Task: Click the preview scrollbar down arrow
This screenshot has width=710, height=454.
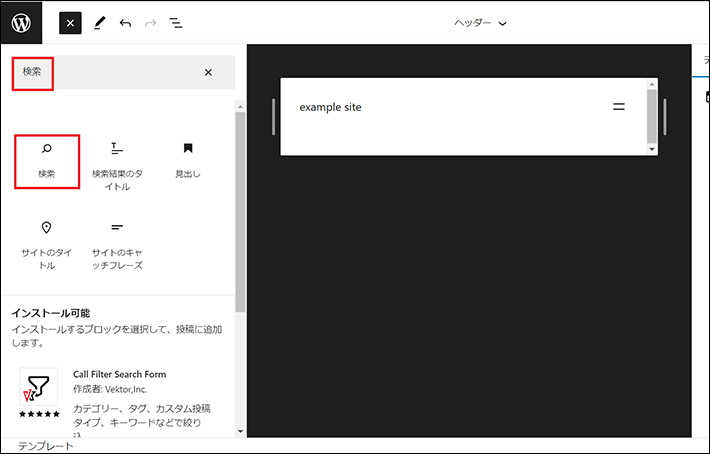Action: point(652,149)
